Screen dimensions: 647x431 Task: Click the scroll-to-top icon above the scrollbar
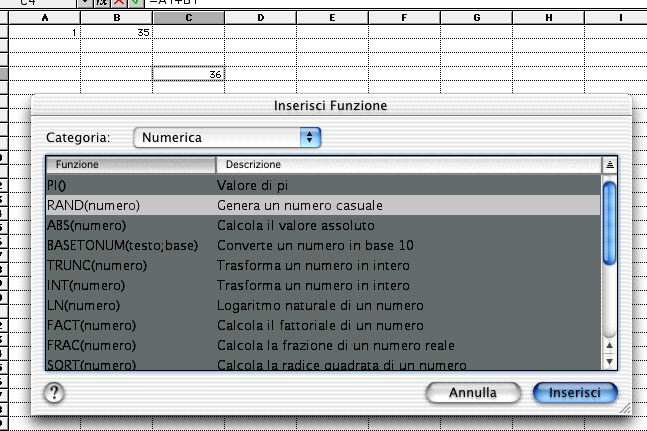point(609,164)
